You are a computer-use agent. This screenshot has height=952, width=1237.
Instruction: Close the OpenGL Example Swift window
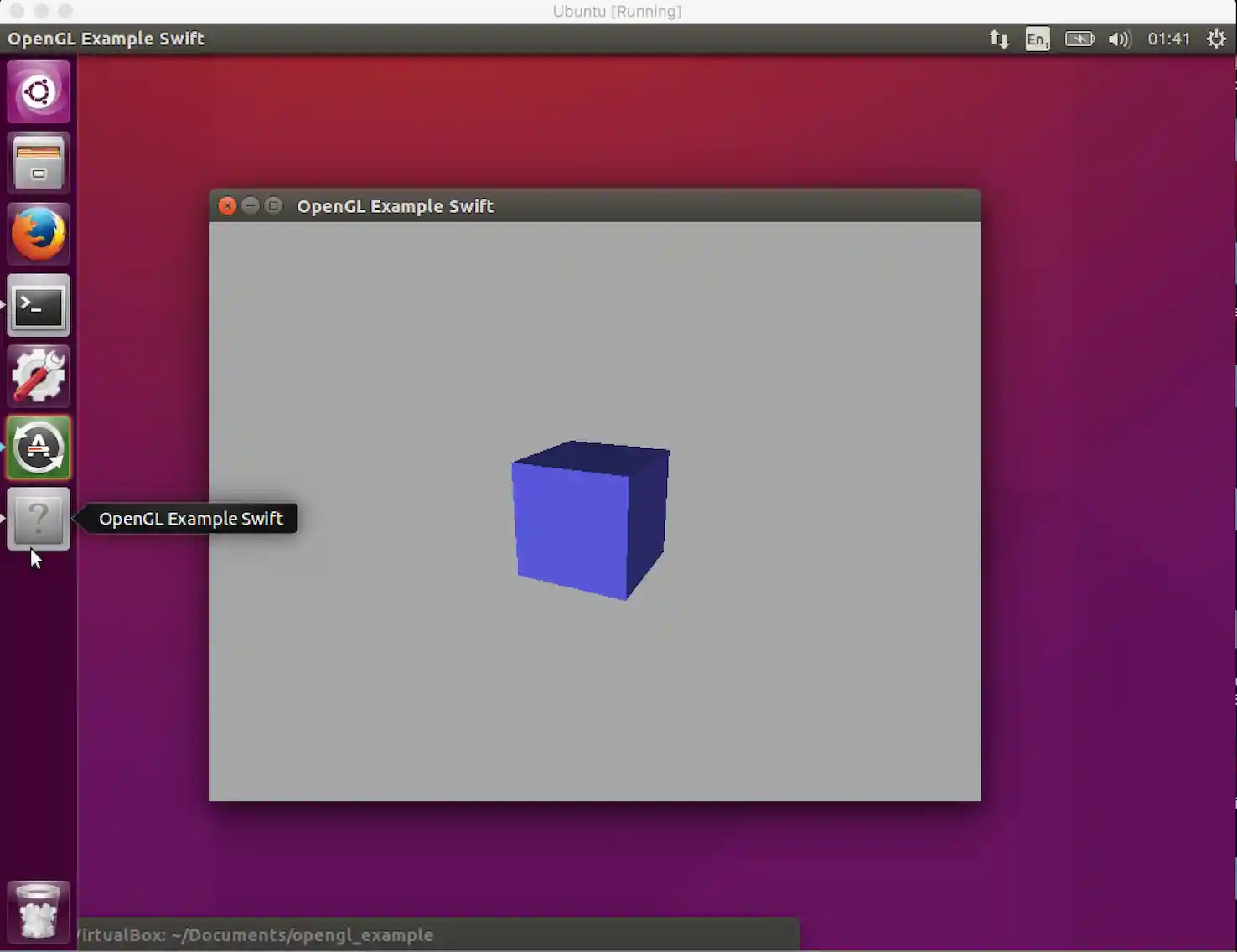pos(227,206)
